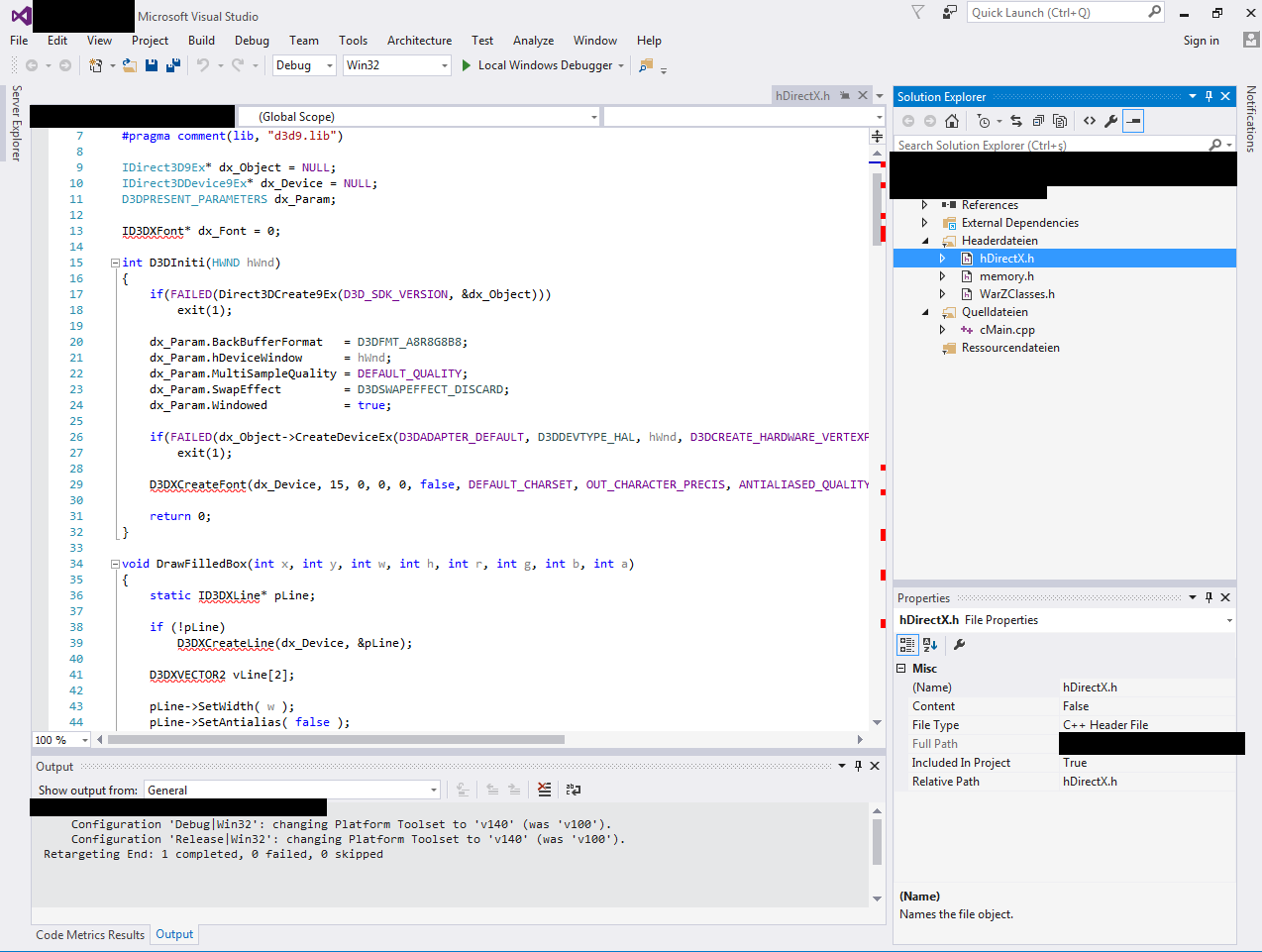1262x952 pixels.
Task: Open the Local Windows Debugger dropdown arrow
Action: click(621, 65)
